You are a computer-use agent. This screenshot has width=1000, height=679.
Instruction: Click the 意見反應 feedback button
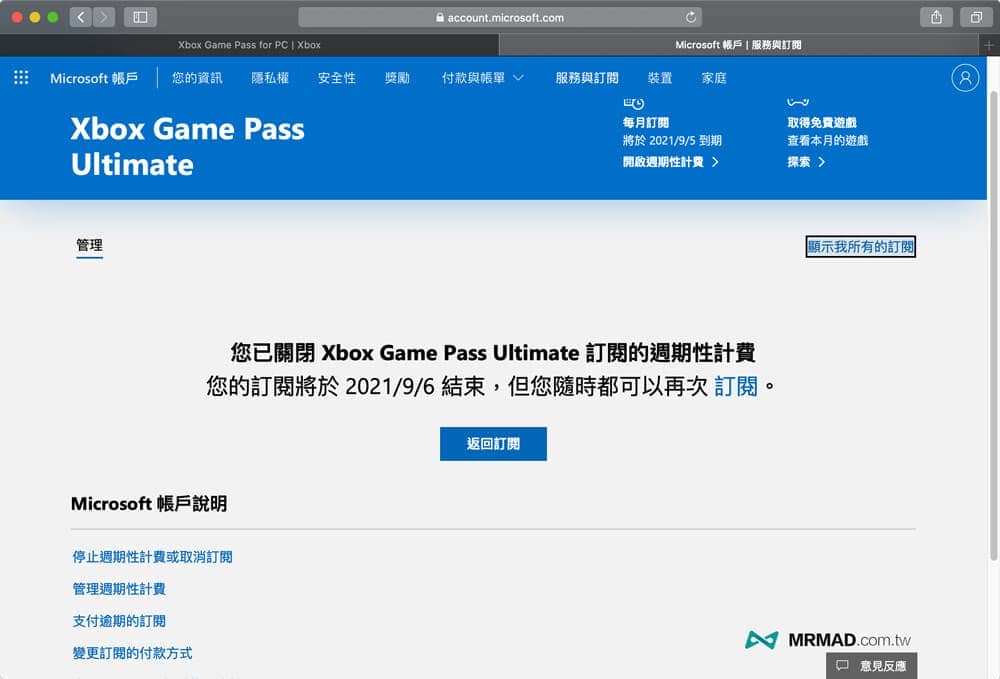(x=872, y=666)
